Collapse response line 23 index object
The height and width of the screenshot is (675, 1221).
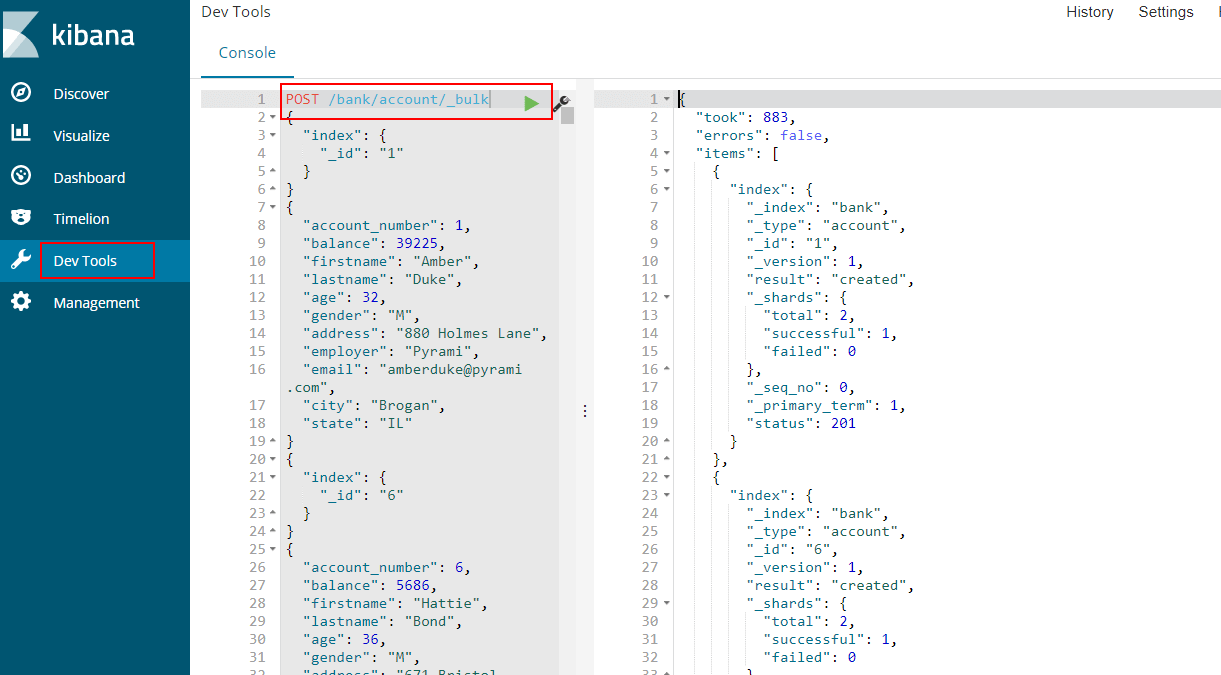(x=667, y=495)
